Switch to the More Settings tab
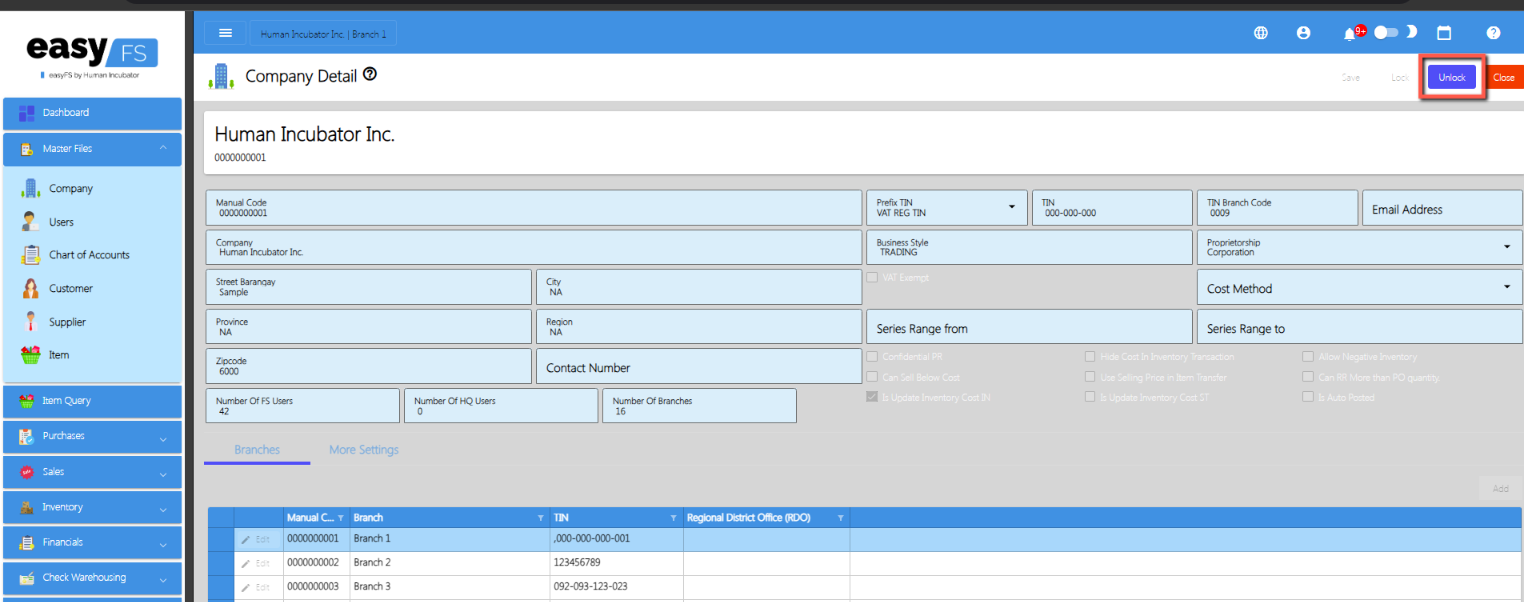This screenshot has width=1524, height=602. pos(364,450)
